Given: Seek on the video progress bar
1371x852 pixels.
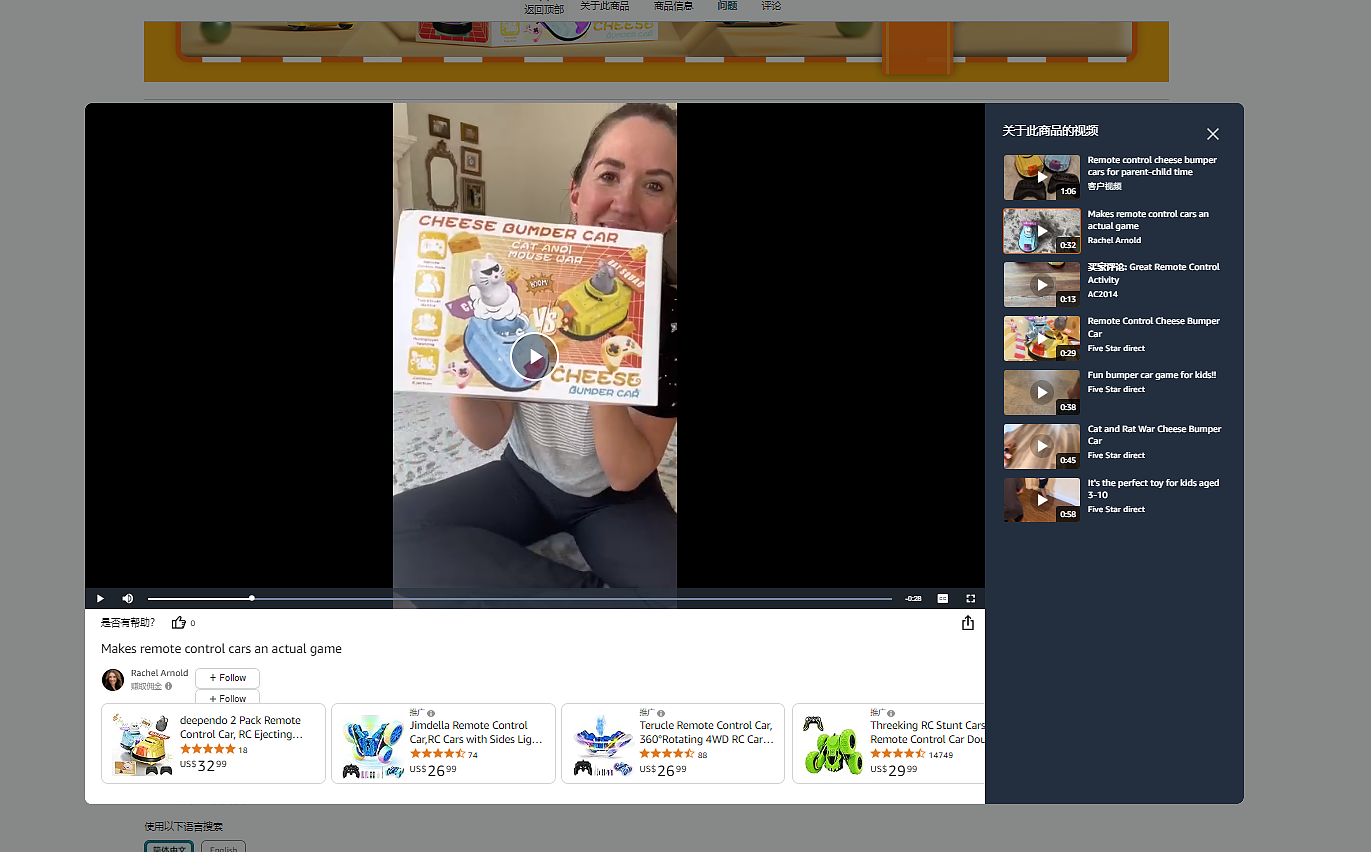Looking at the screenshot, I should (520, 598).
